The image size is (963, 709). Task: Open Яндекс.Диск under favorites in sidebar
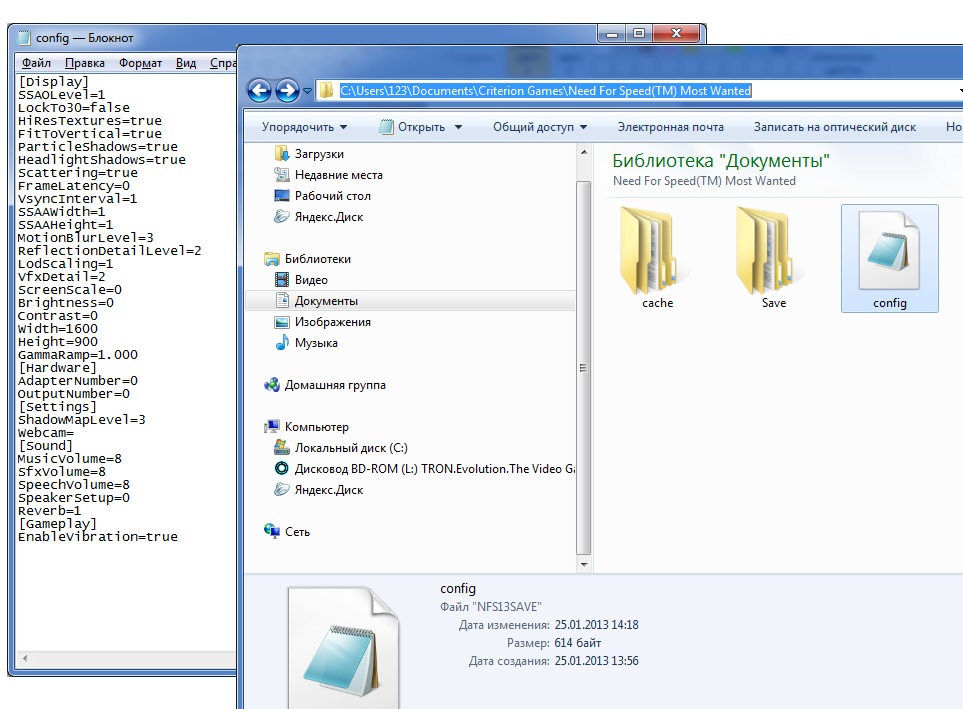328,216
